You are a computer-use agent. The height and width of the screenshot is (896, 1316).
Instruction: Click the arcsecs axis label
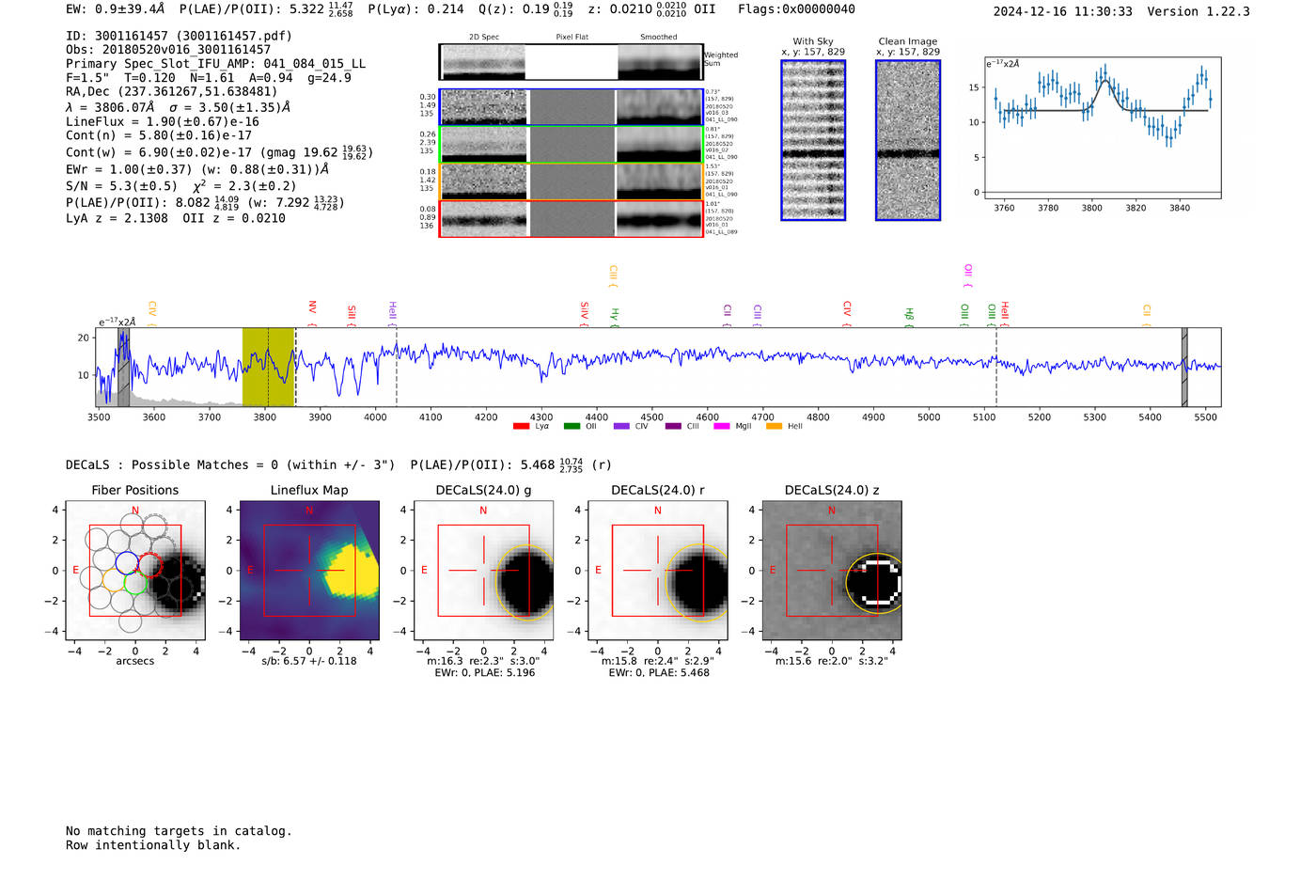point(134,661)
